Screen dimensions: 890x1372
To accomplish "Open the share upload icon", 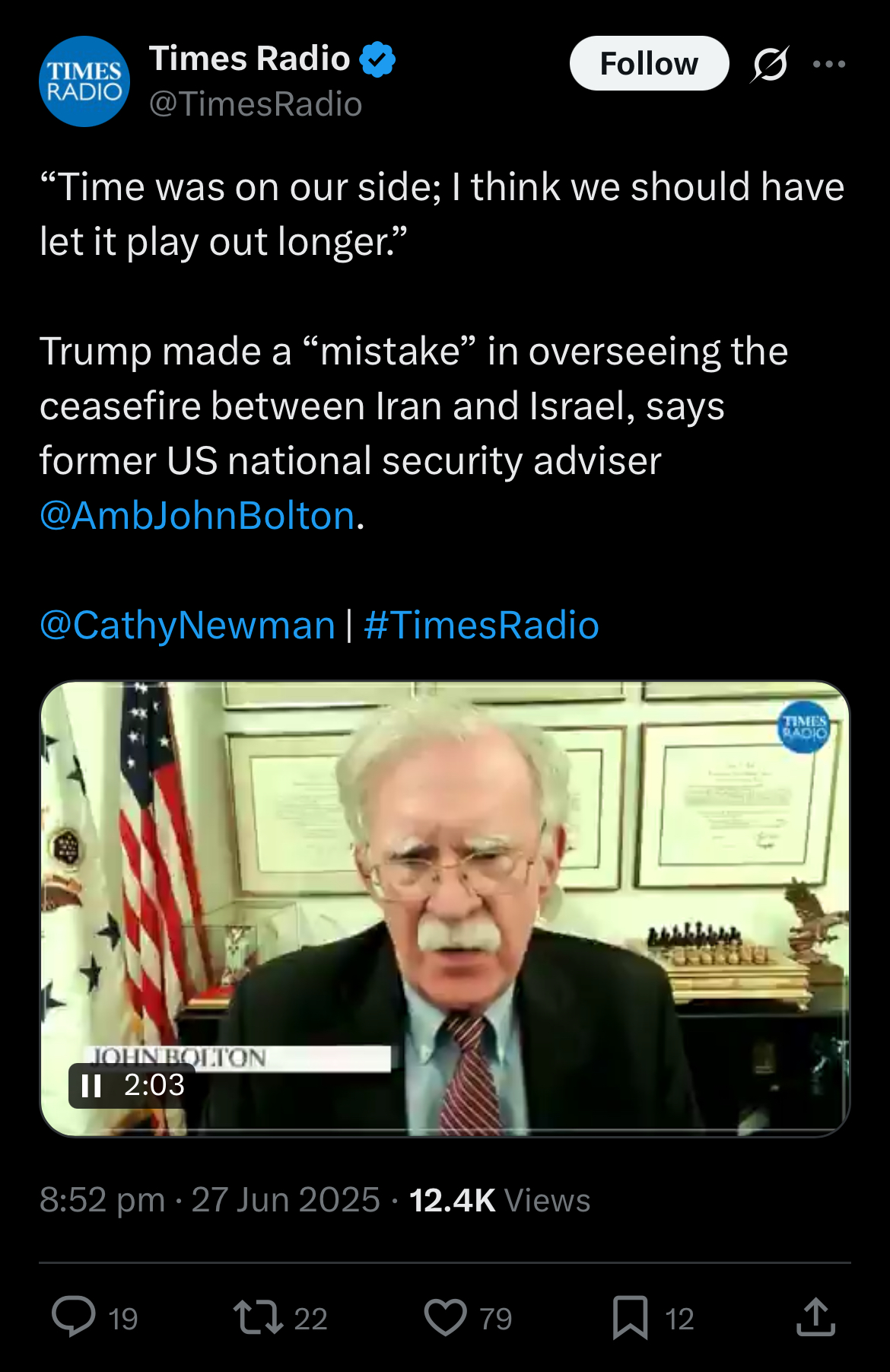I will 816,1317.
